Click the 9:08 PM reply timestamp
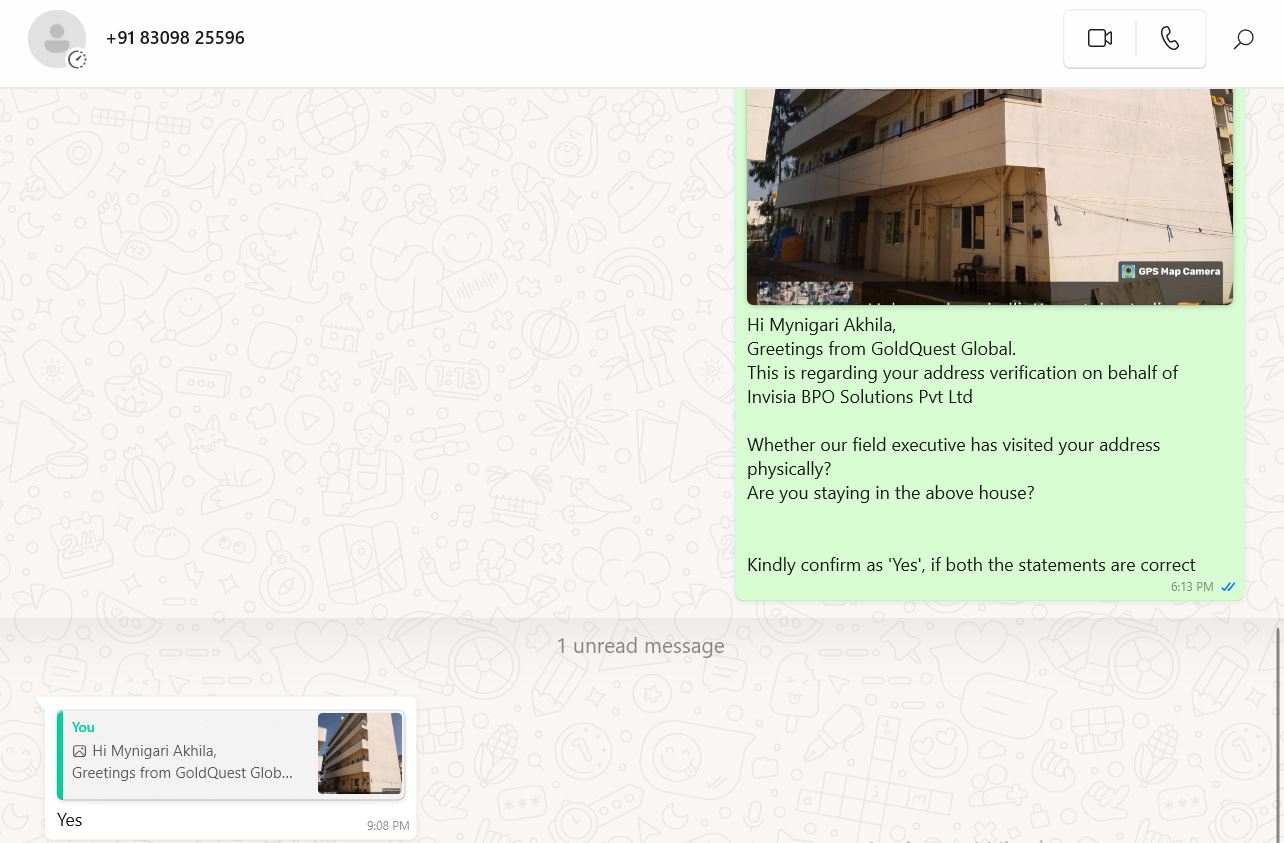This screenshot has width=1284, height=843. [x=388, y=826]
